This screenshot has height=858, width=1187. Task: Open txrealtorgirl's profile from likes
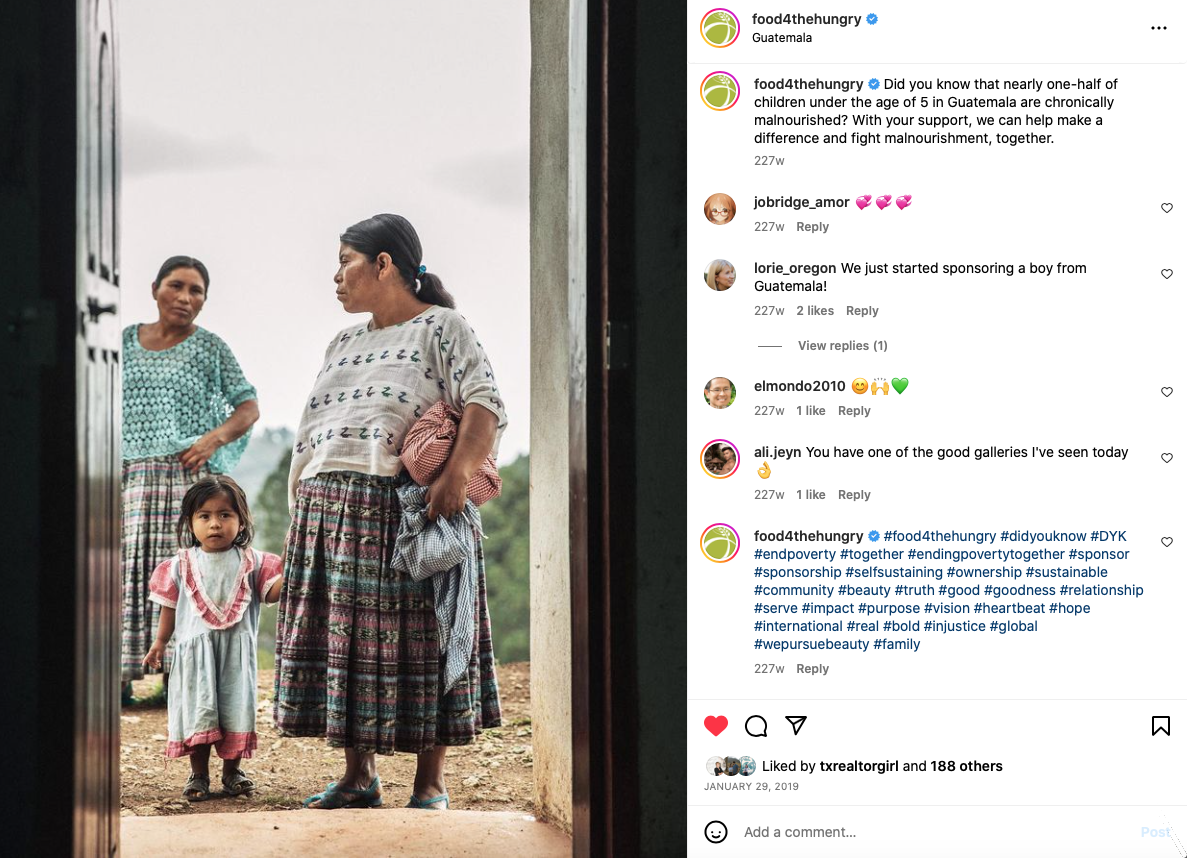coord(858,766)
